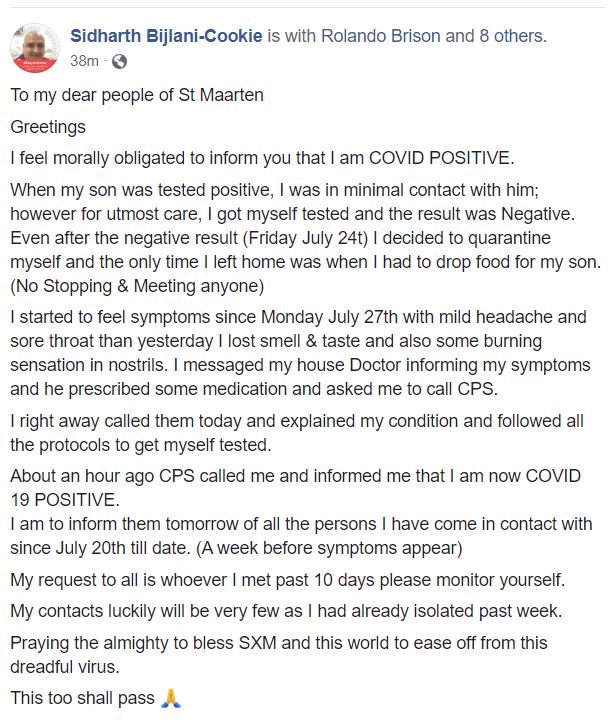The width and height of the screenshot is (613, 725).
Task: Click the "This too shall pass" text
Action: (82, 698)
